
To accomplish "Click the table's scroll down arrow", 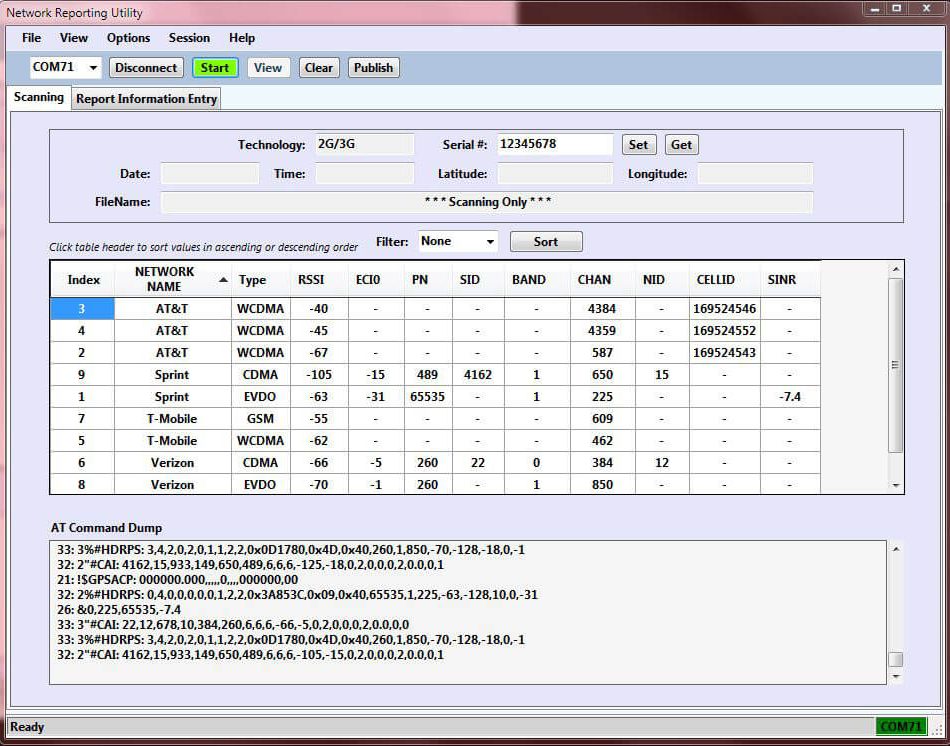I will point(896,485).
